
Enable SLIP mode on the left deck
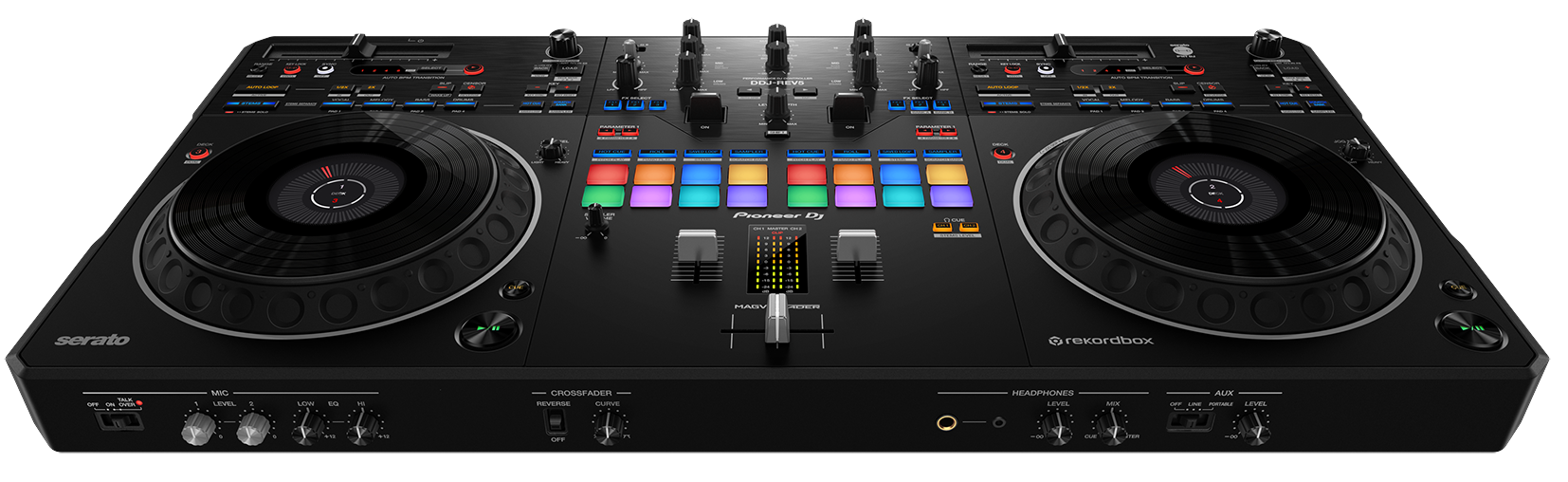click(x=443, y=88)
